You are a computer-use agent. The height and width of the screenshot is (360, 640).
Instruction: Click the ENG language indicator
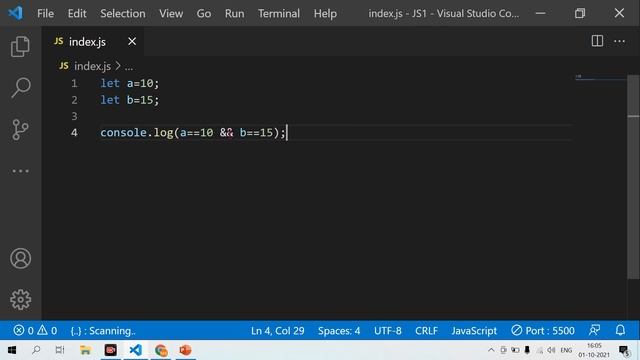coord(566,350)
